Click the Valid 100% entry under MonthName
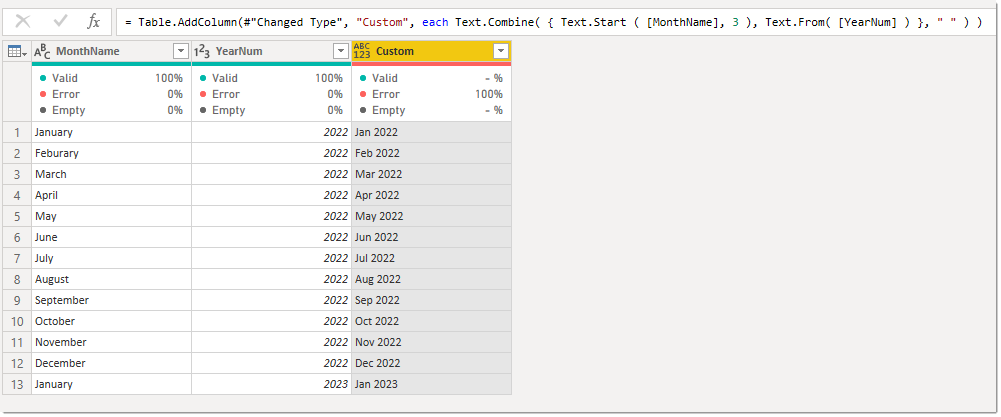Viewport: 1001px width, 417px height. click(111, 78)
